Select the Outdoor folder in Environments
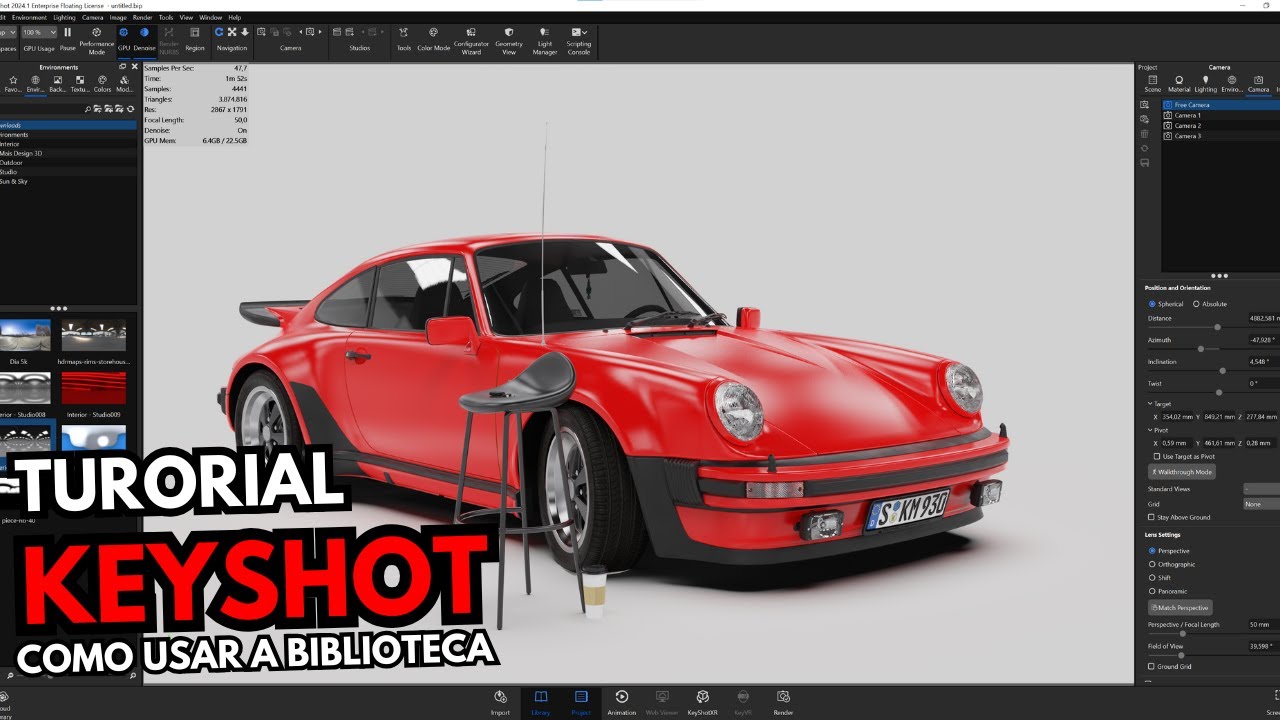Screen dimensions: 1280x720 coord(68,162)
